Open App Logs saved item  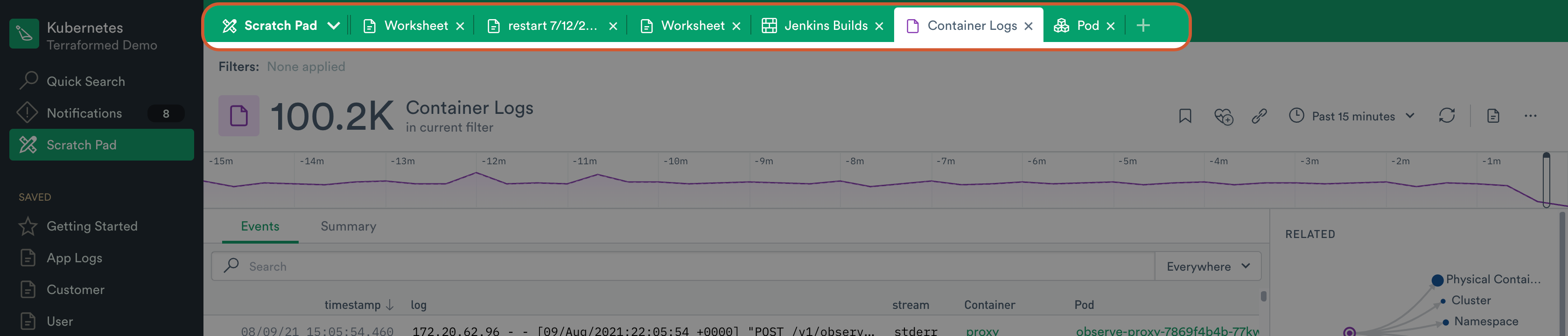(x=102, y=258)
